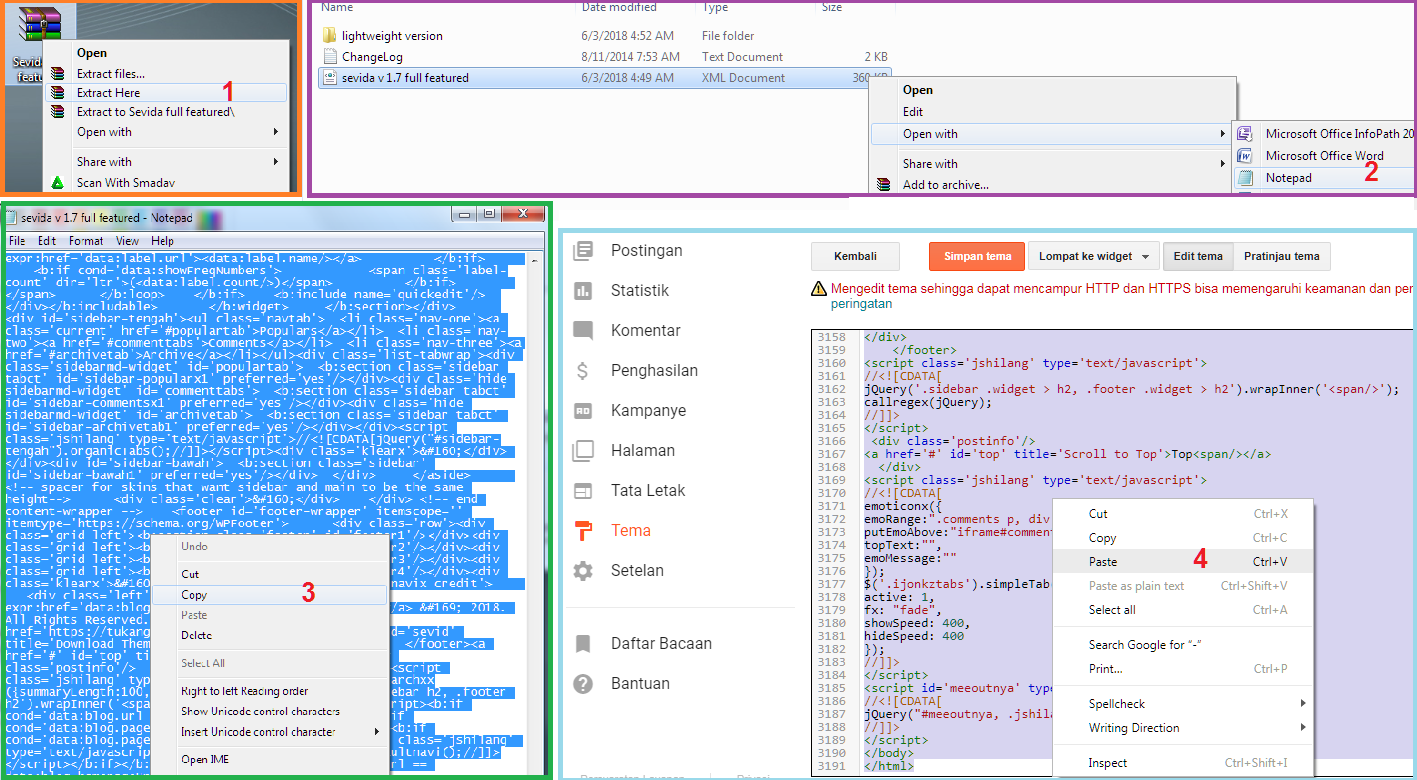Click the Komentar speech bubble icon
Screen dimensions: 1417x780
(x=583, y=331)
